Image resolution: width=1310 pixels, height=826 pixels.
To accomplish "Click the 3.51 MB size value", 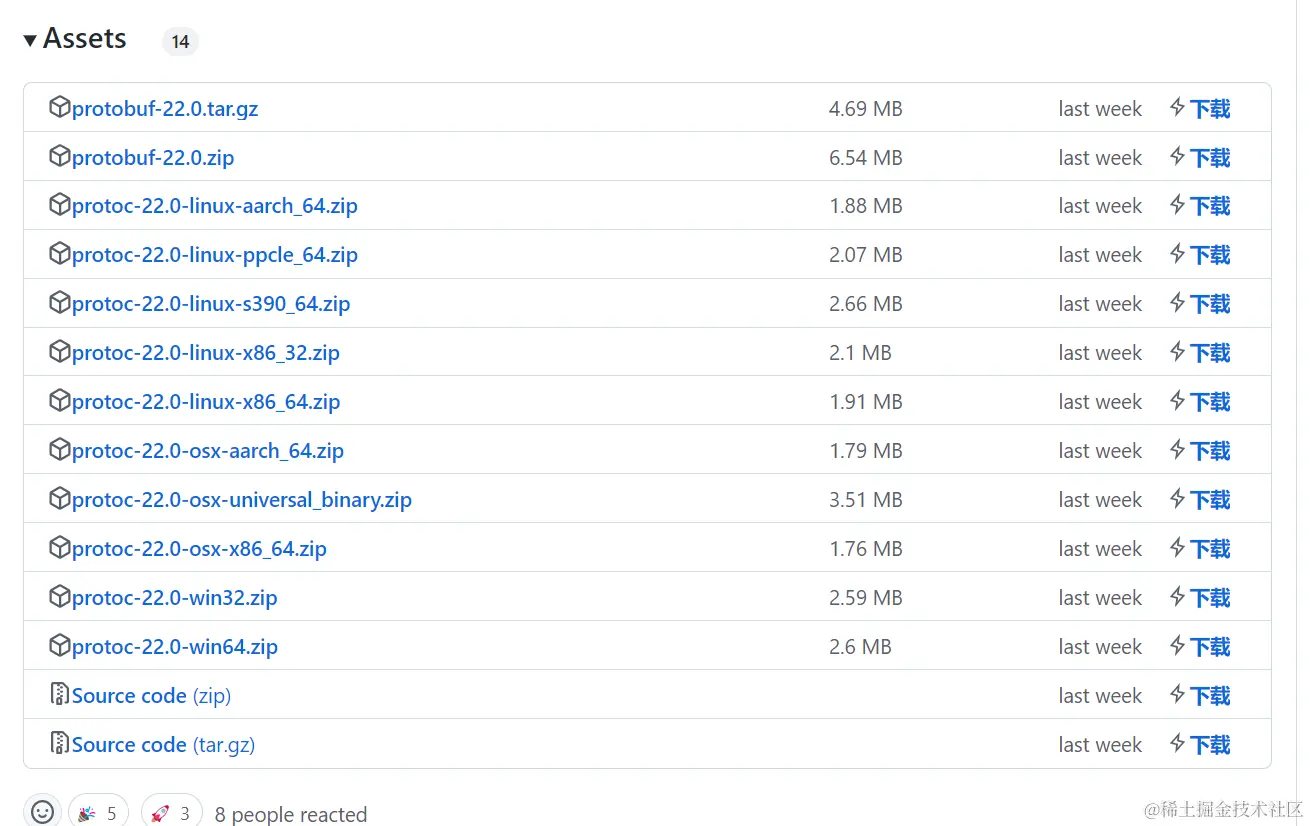I will [x=866, y=500].
